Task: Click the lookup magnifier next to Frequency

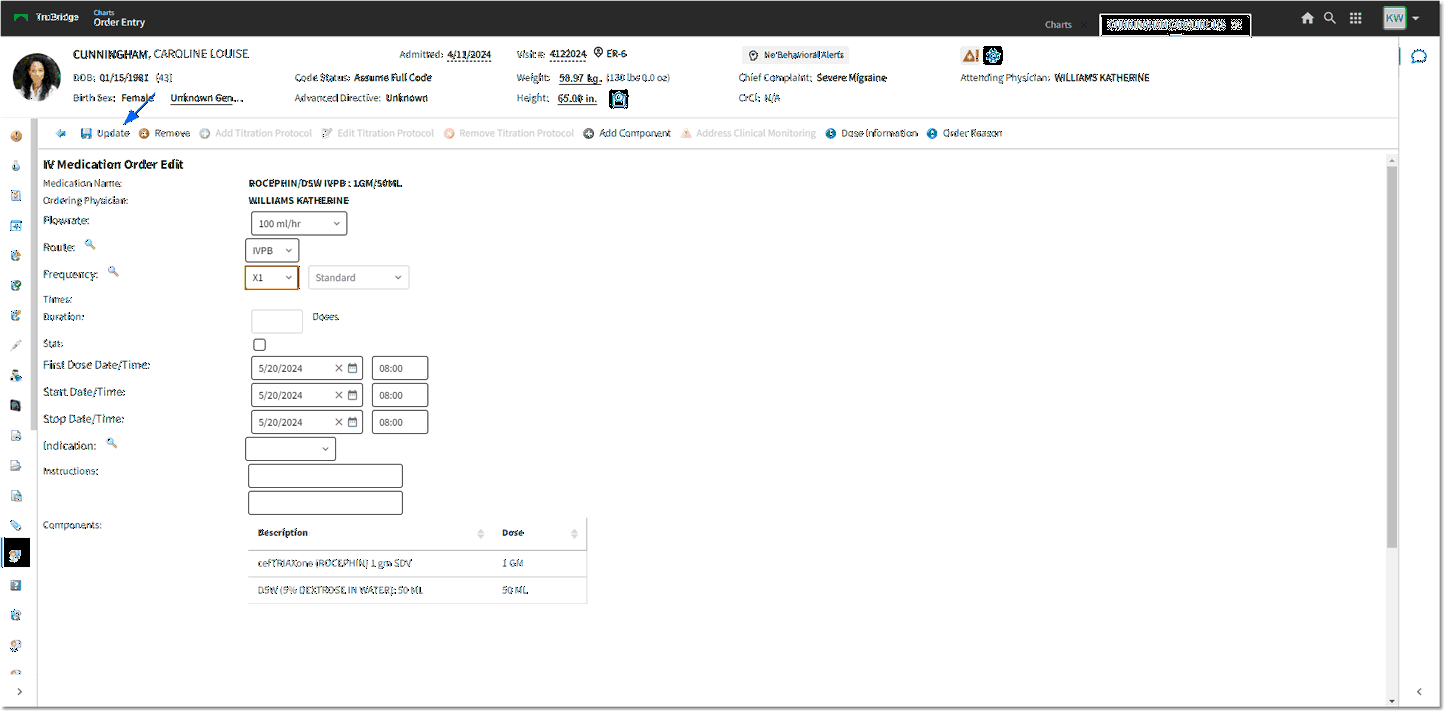Action: pyautogui.click(x=113, y=271)
